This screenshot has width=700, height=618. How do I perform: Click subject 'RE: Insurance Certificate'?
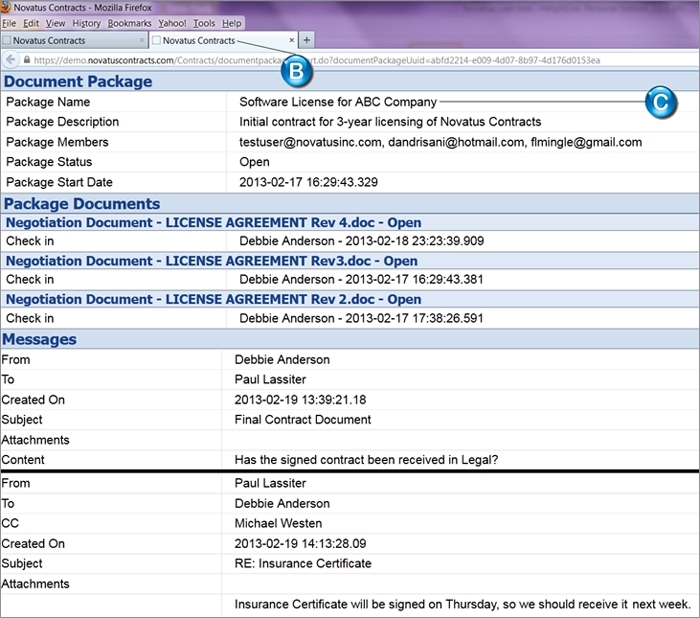point(303,564)
